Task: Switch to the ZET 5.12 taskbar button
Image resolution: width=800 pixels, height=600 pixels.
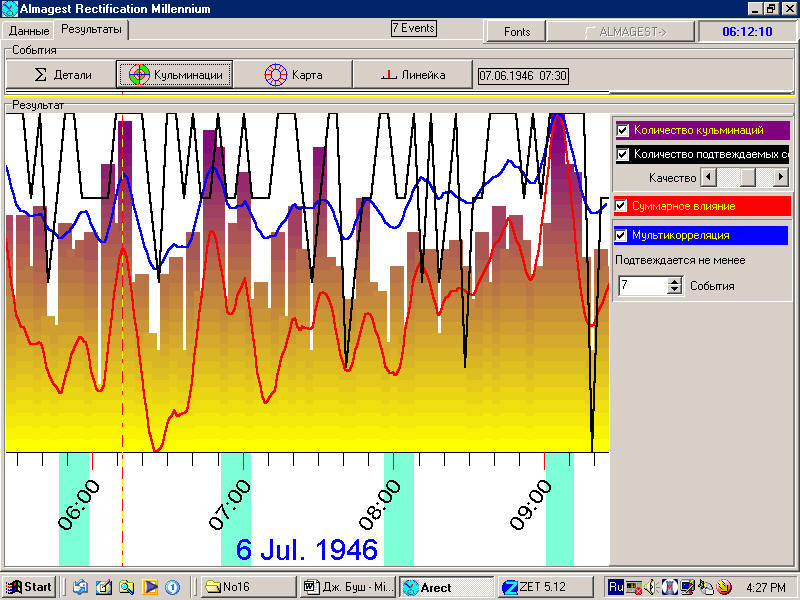Action: [545, 587]
